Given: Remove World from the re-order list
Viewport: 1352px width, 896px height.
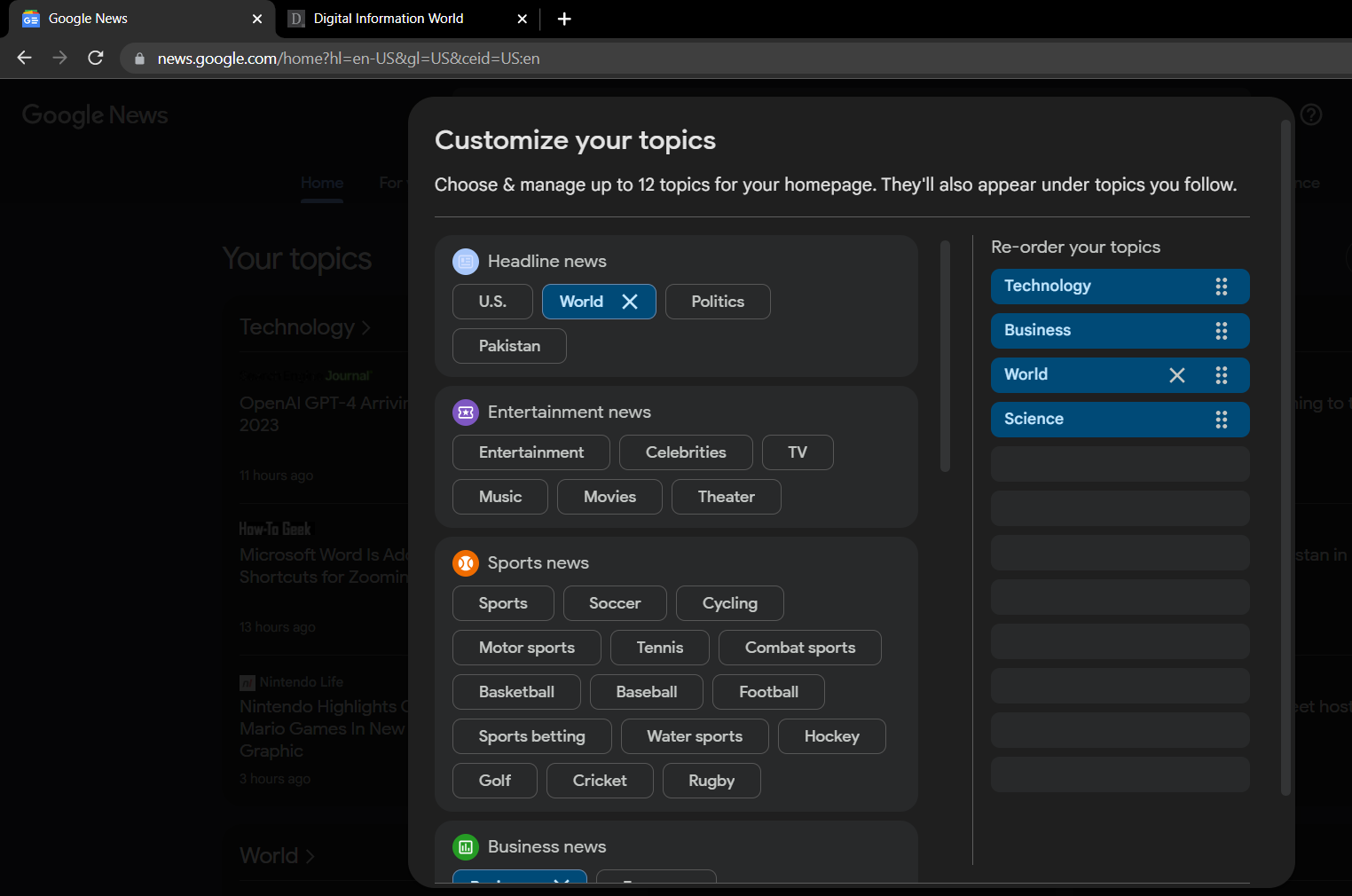Looking at the screenshot, I should [x=1177, y=375].
